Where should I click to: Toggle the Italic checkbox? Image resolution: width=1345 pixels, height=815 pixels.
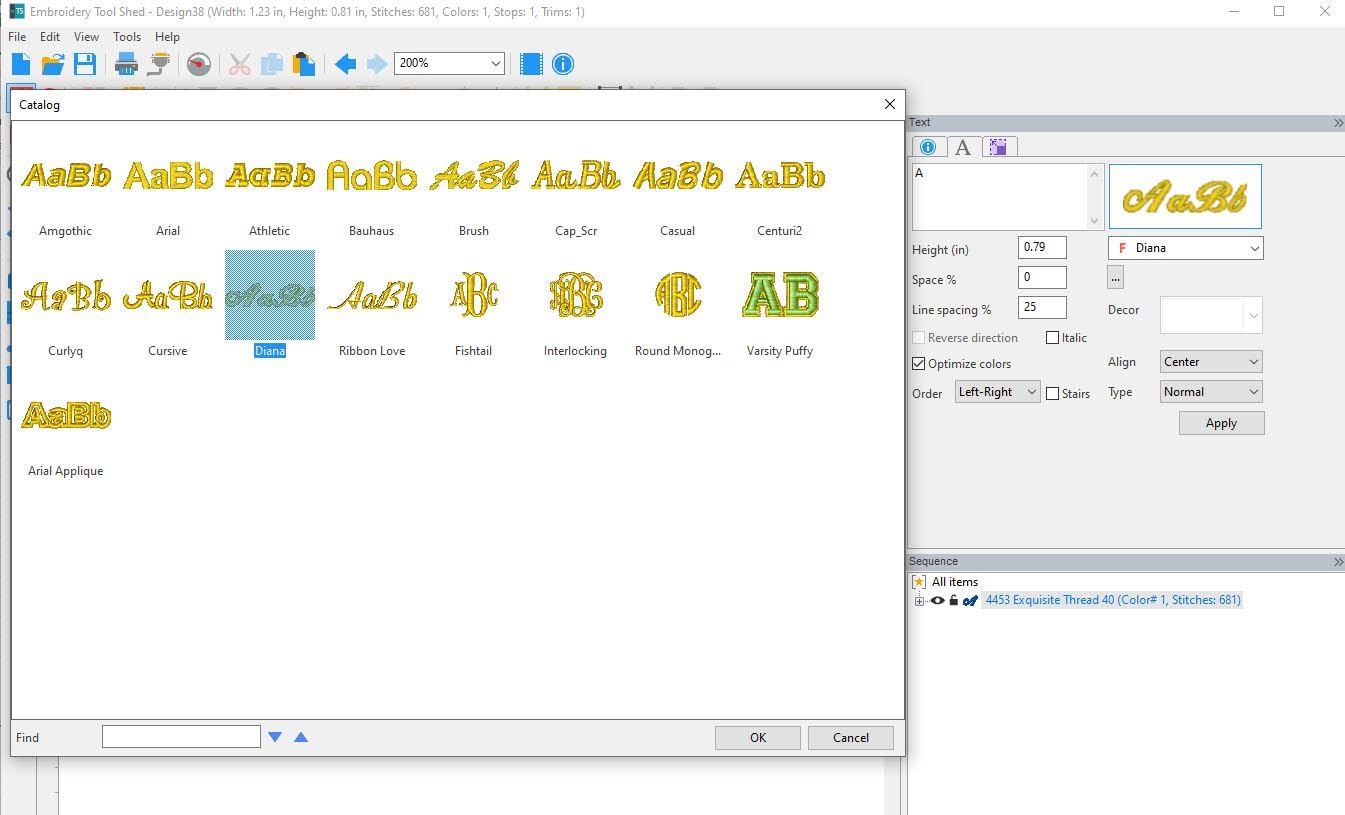click(x=1051, y=337)
